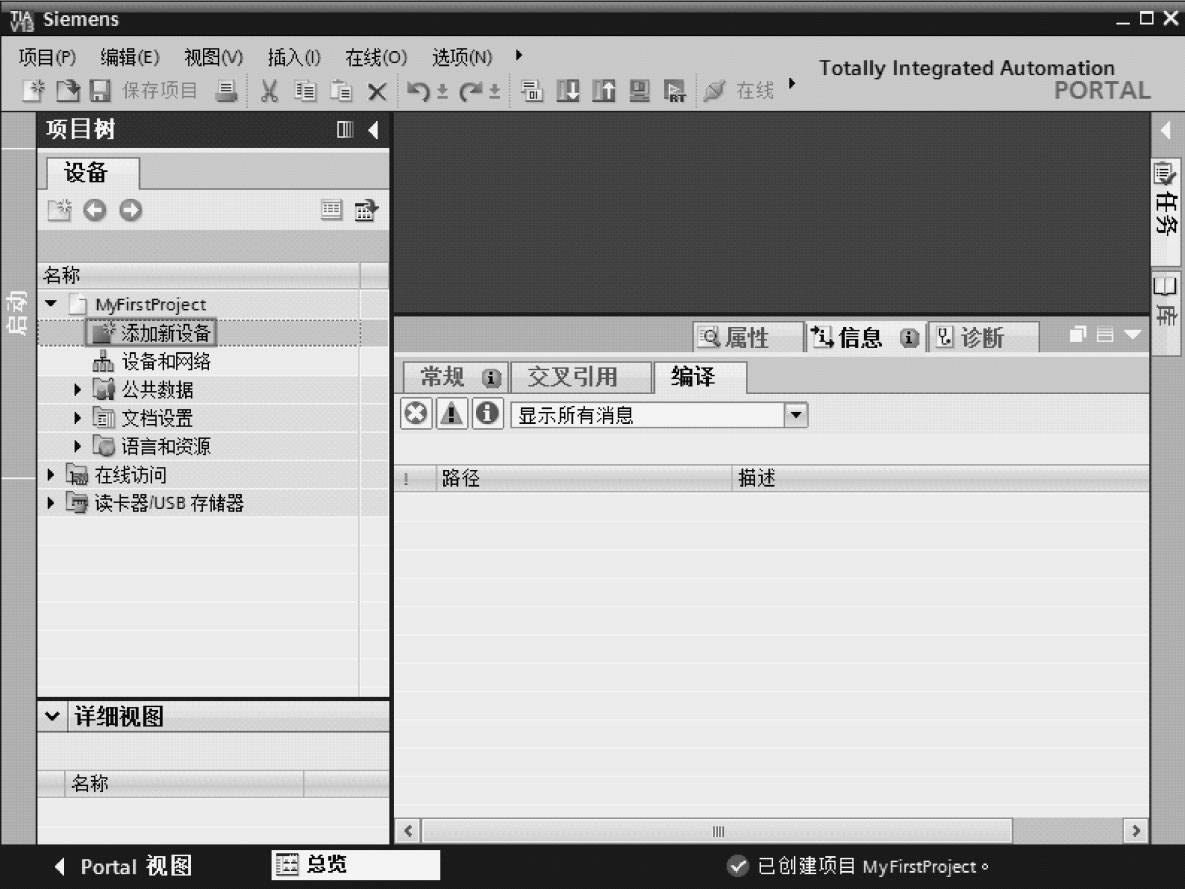Click the rightmost icon in the project tree toolbar
The width and height of the screenshot is (1185, 889).
[x=367, y=209]
